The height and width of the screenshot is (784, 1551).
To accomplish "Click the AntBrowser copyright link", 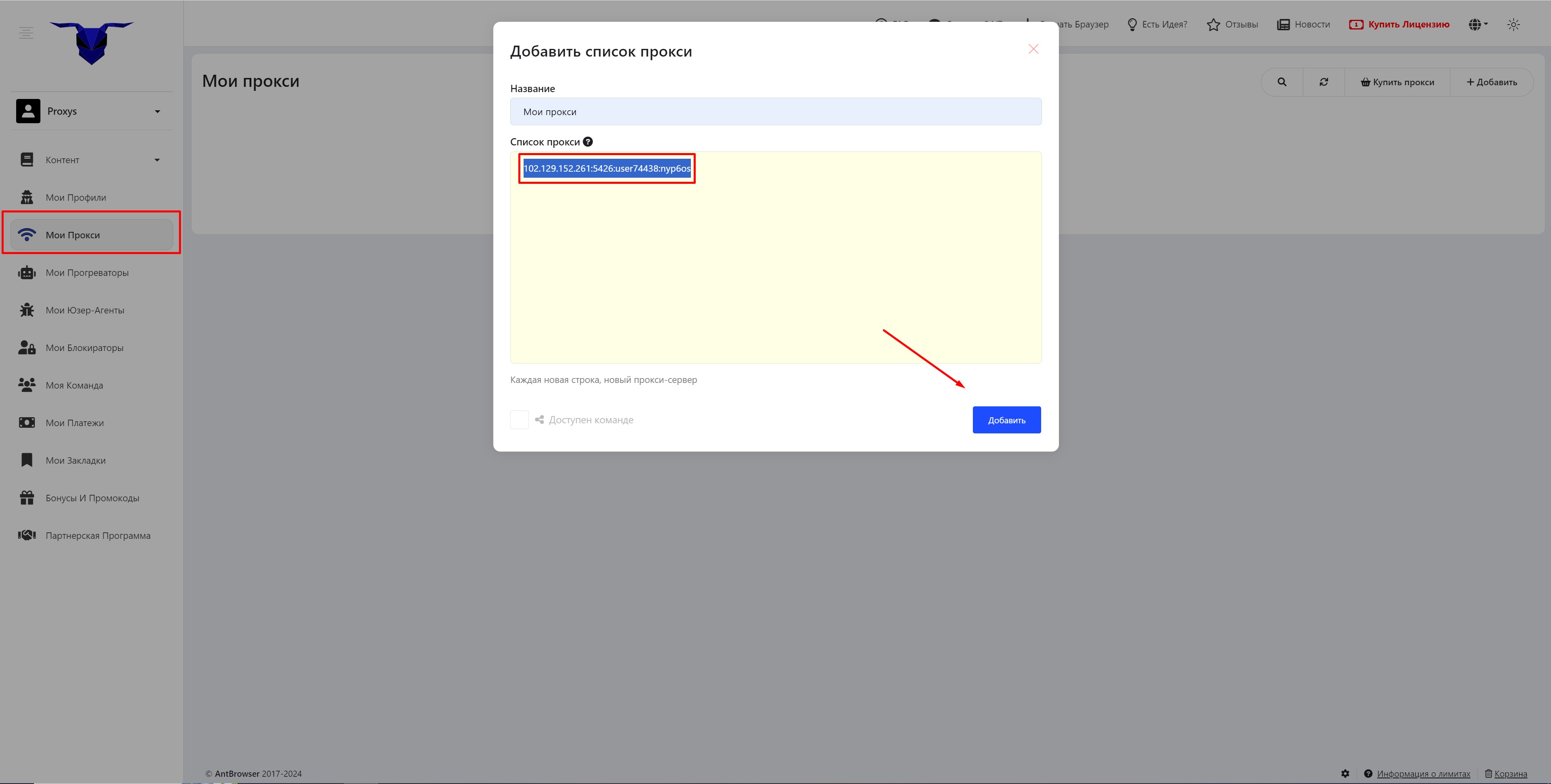I will click(x=237, y=774).
